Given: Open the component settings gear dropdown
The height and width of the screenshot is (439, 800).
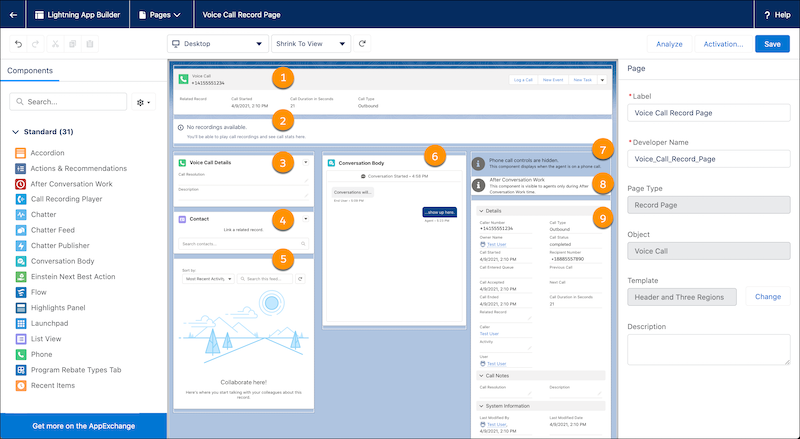Looking at the screenshot, I should pos(144,102).
